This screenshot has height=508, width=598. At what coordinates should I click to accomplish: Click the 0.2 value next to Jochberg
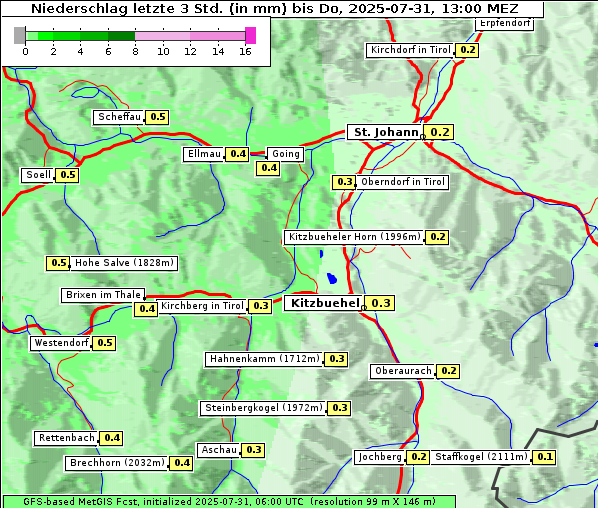(418, 457)
